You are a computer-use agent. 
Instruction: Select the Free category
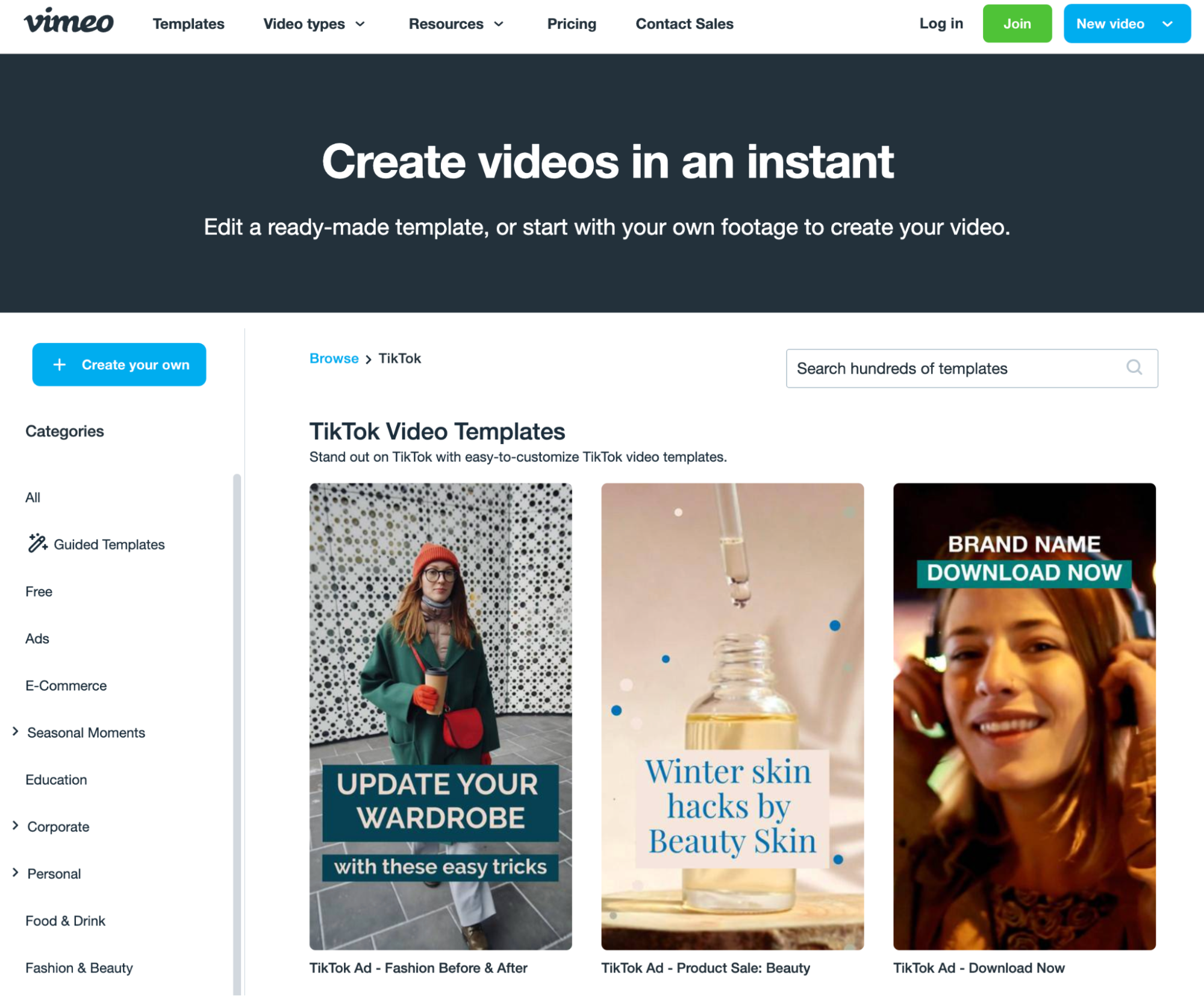click(39, 592)
